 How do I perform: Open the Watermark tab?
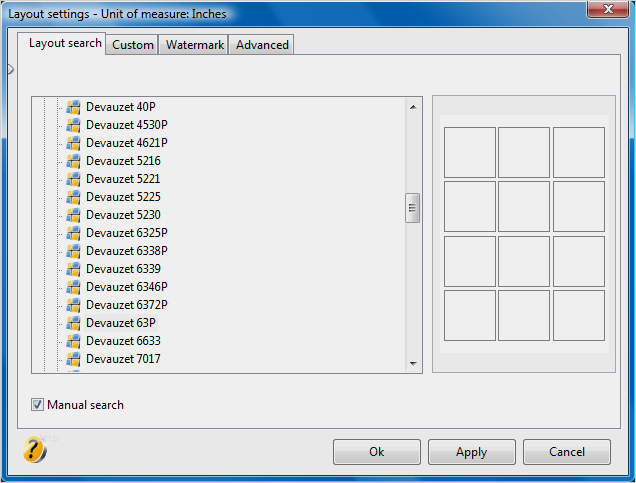point(194,45)
